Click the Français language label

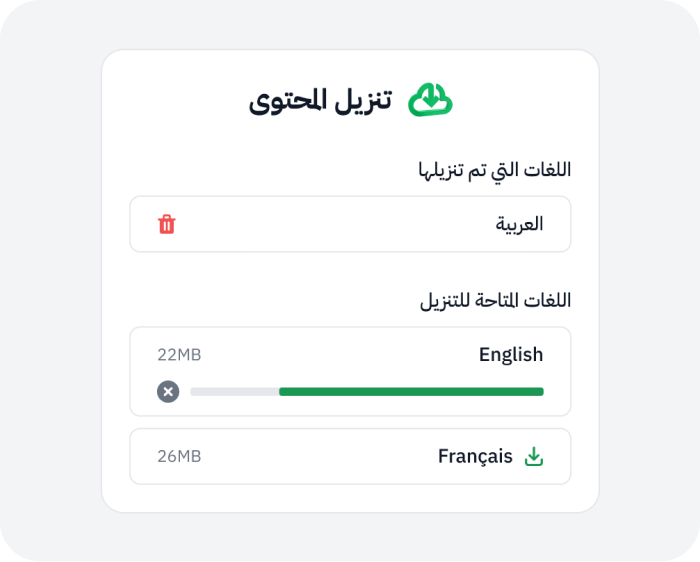[475, 457]
